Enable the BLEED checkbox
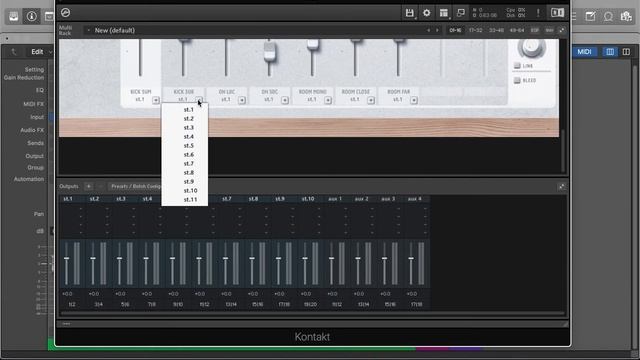 517,80
